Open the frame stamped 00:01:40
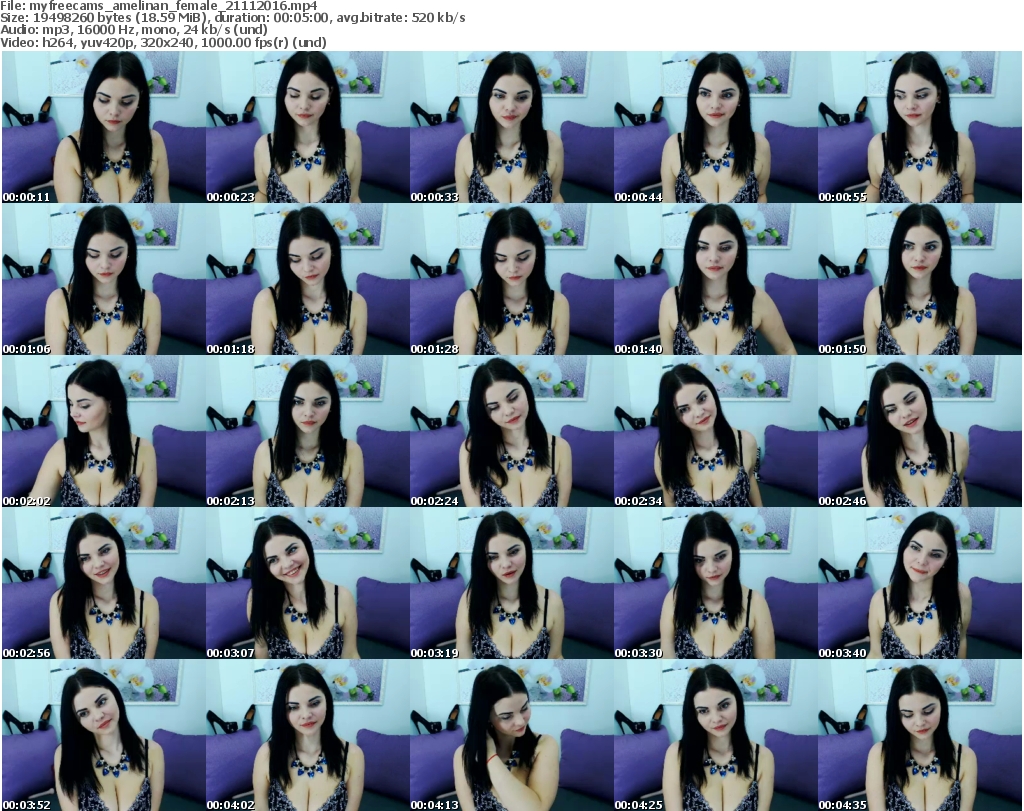This screenshot has height=811, width=1024. tap(716, 279)
